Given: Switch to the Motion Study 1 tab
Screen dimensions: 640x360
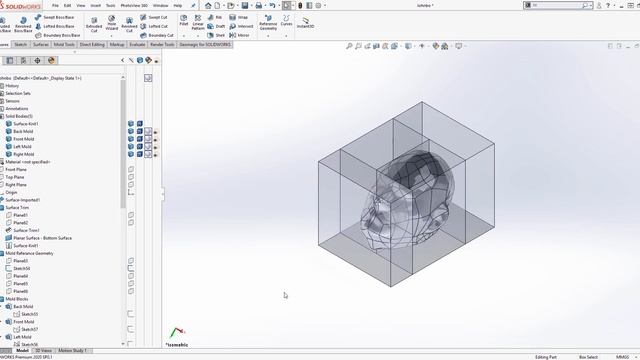Looking at the screenshot, I should click(x=73, y=351).
